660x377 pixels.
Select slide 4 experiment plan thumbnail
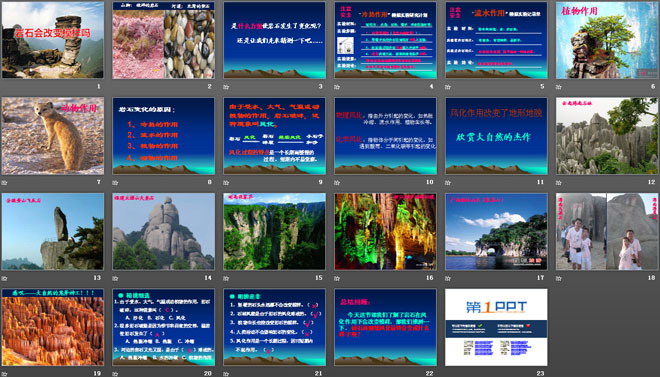click(x=386, y=40)
